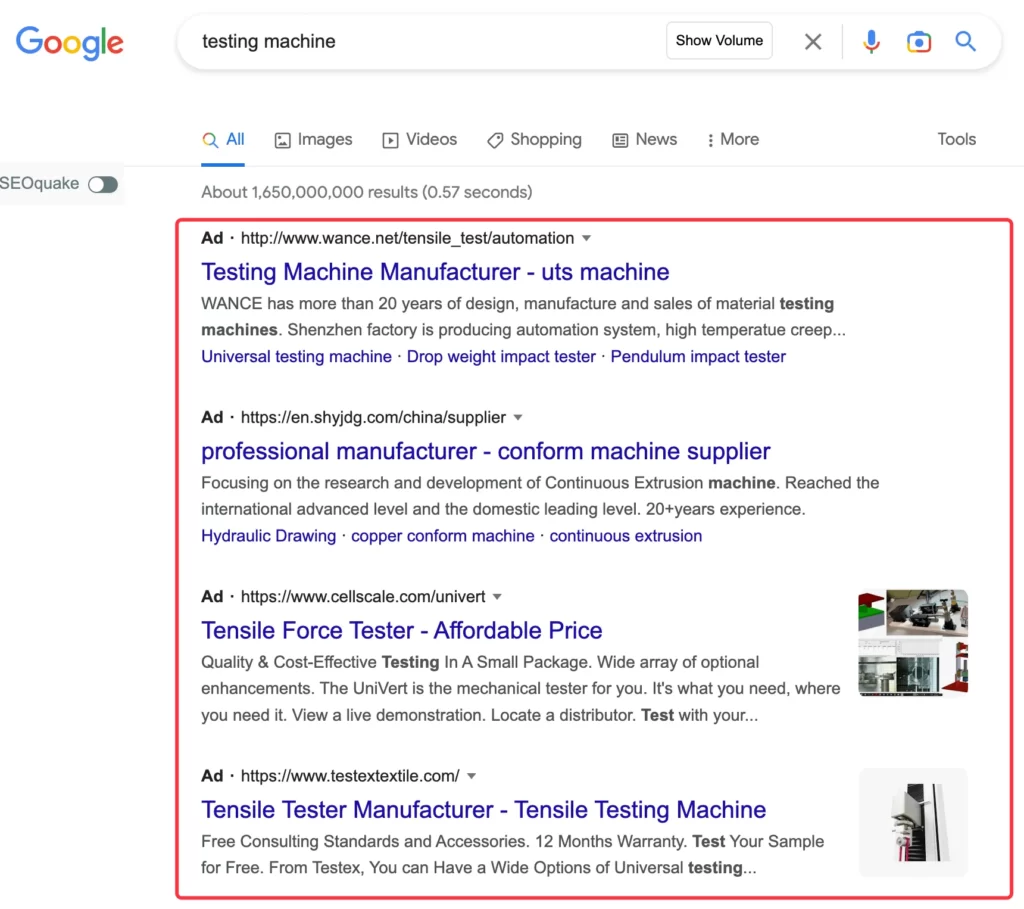Click the en.shyjdg.com/china/supplier URL text
Viewport: 1024px width, 909px height.
374,417
